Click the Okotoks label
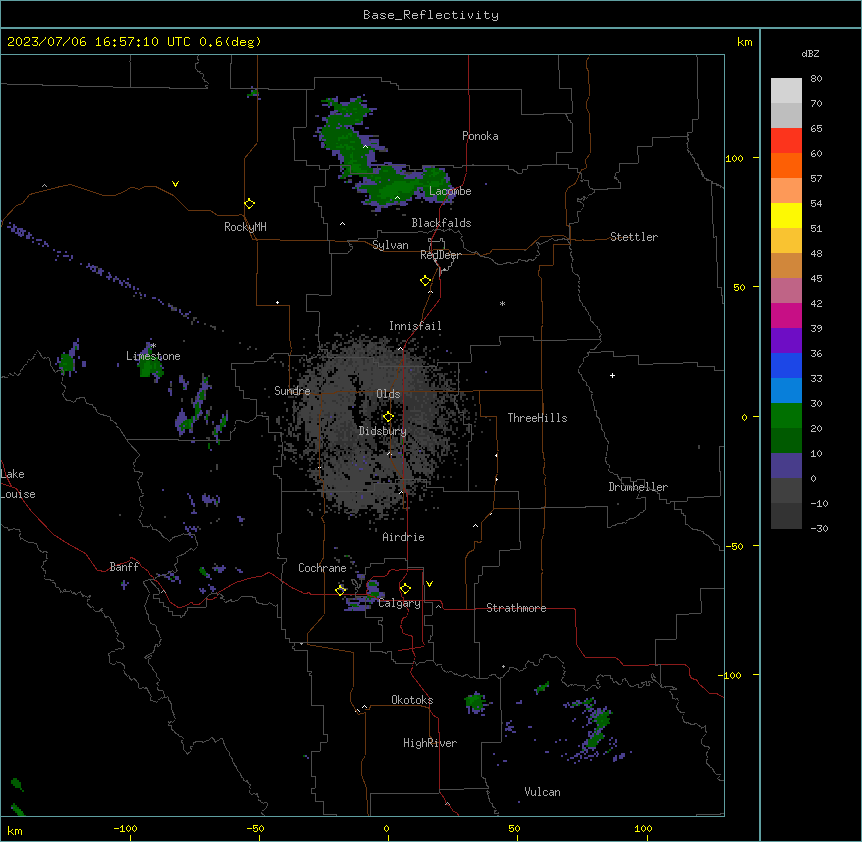Viewport: 862px width, 842px height. click(412, 700)
